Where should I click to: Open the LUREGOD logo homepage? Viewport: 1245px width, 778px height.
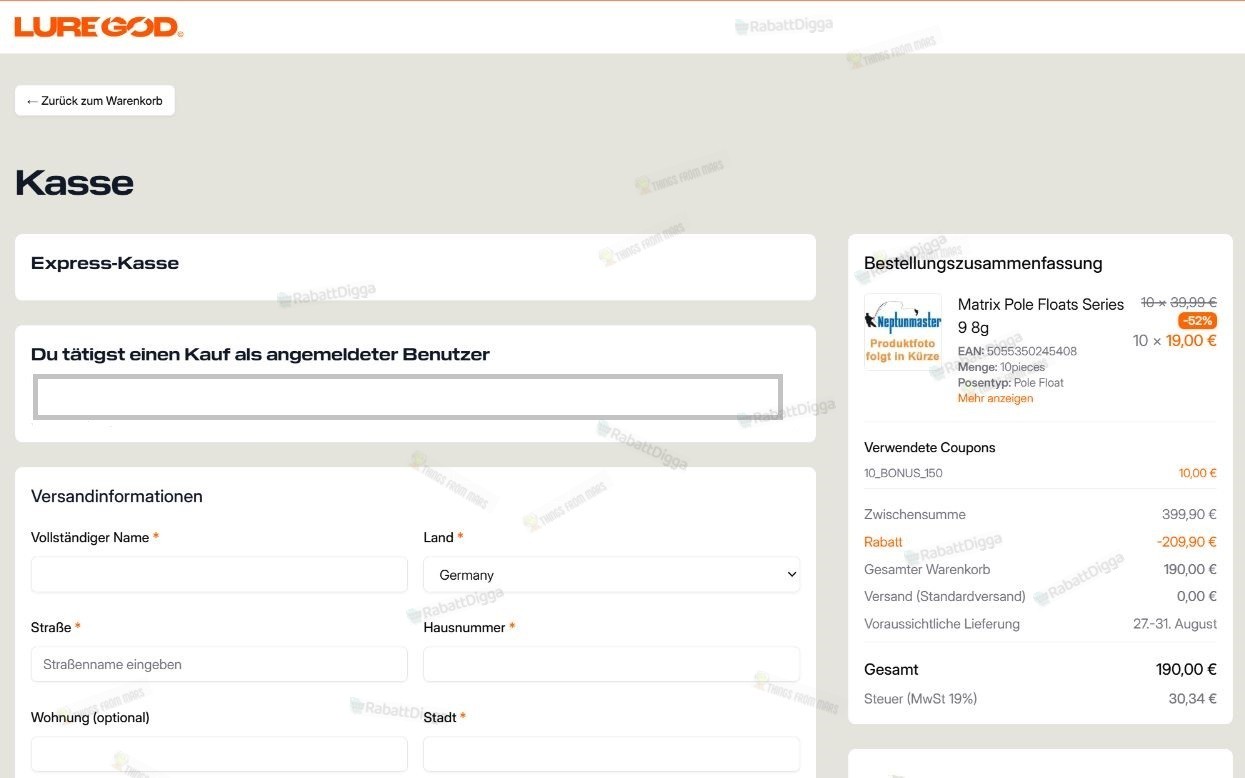(x=98, y=27)
